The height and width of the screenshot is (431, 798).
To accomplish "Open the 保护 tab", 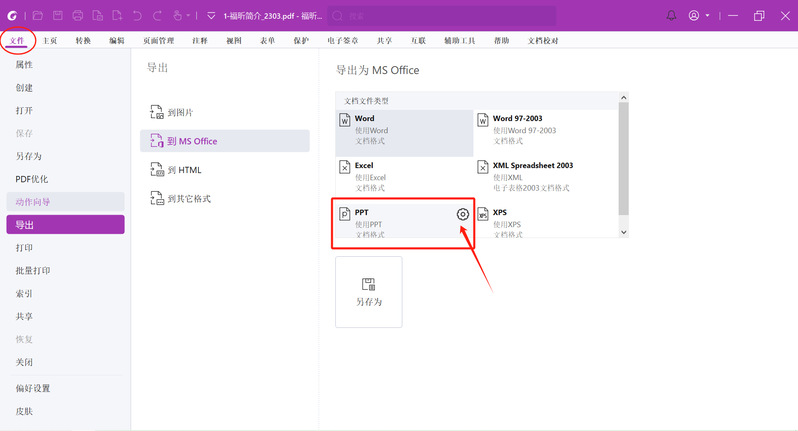I will pos(301,41).
